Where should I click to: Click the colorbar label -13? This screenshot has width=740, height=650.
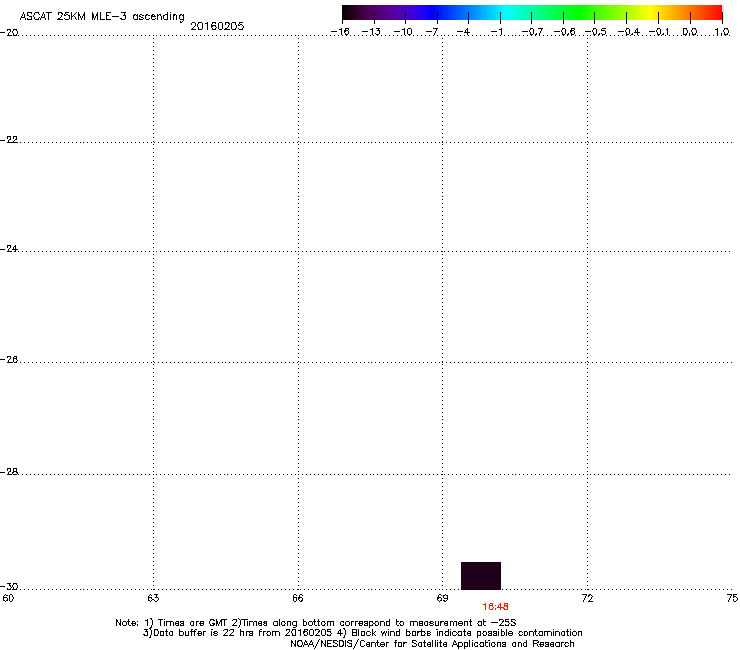click(x=371, y=32)
